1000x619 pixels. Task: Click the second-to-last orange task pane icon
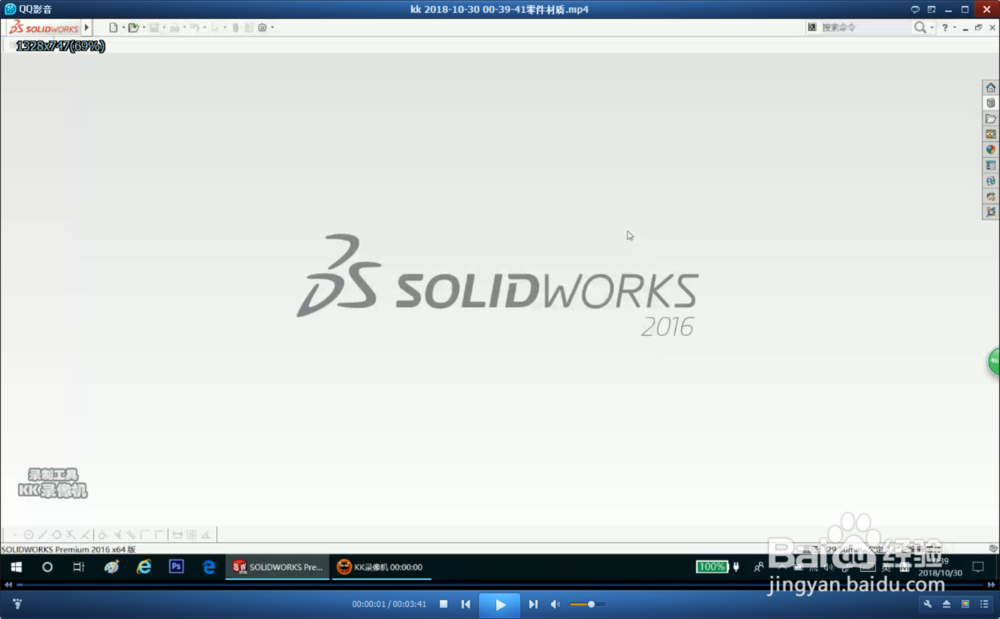[990, 196]
